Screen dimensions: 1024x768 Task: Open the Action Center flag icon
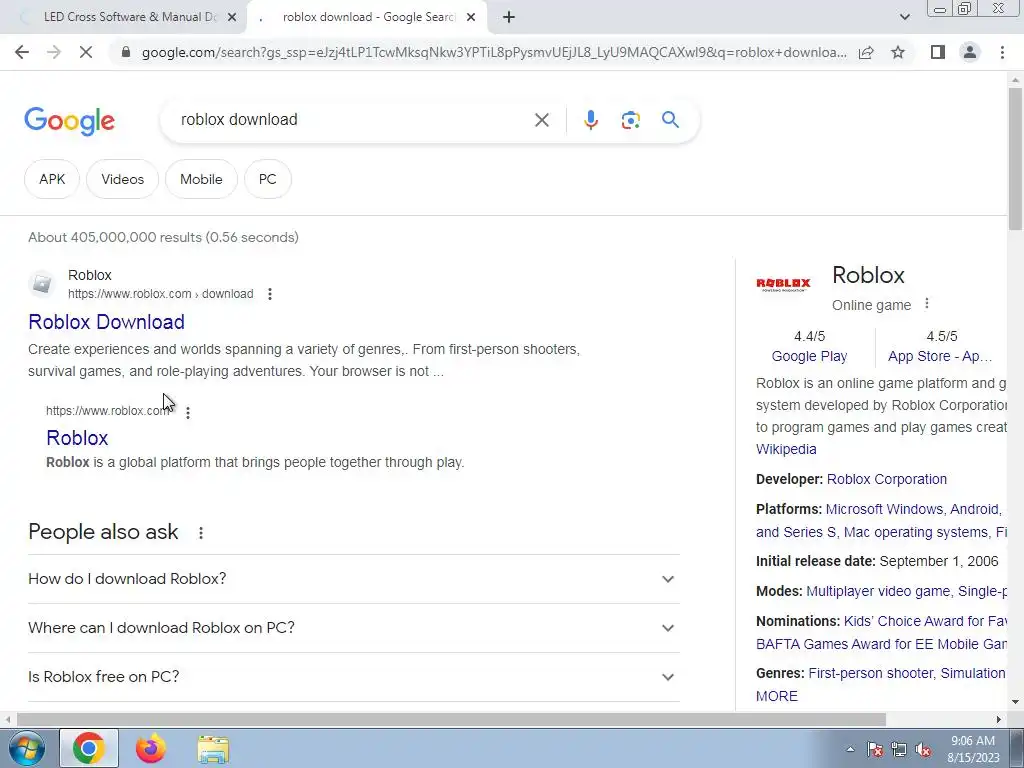874,750
